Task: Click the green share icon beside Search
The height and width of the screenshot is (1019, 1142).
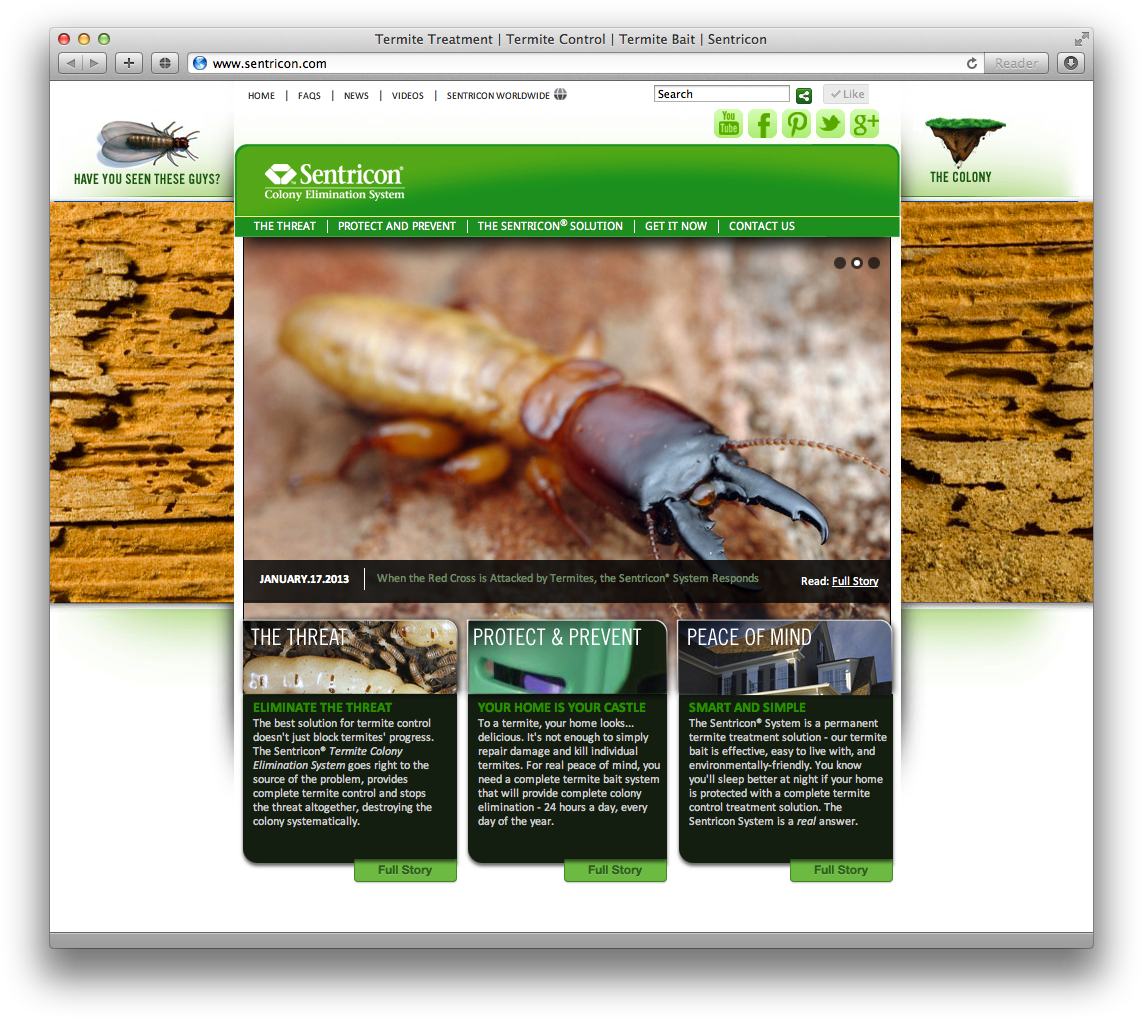Action: coord(804,95)
